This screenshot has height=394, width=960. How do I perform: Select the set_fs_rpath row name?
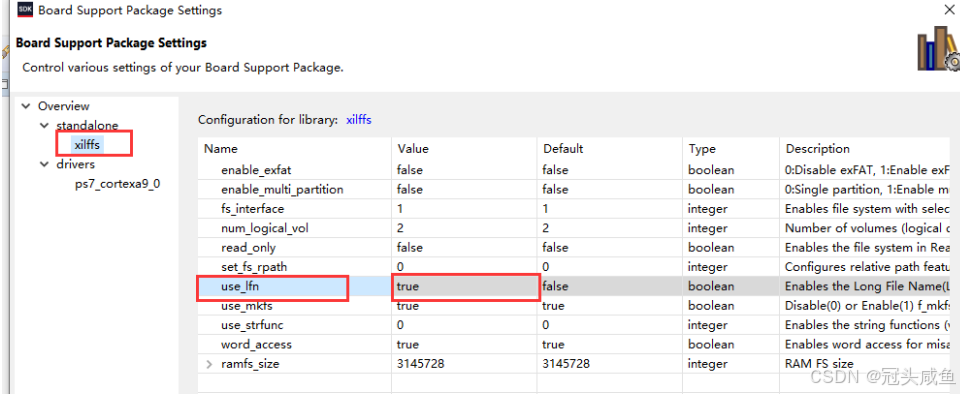click(254, 267)
